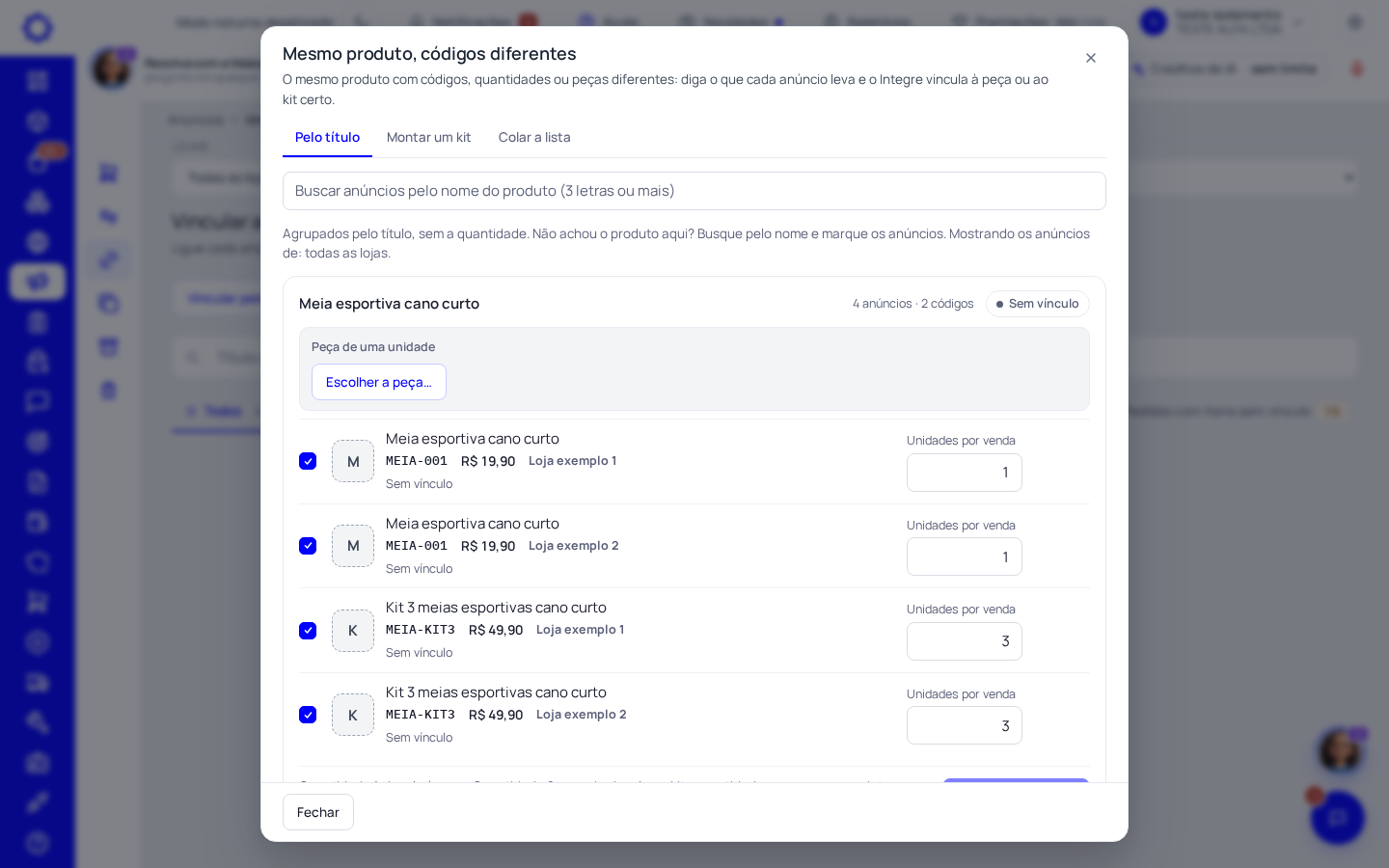Uncheck MEIA-001 Loja exemplo 1 listing
This screenshot has width=1389, height=868.
click(308, 461)
